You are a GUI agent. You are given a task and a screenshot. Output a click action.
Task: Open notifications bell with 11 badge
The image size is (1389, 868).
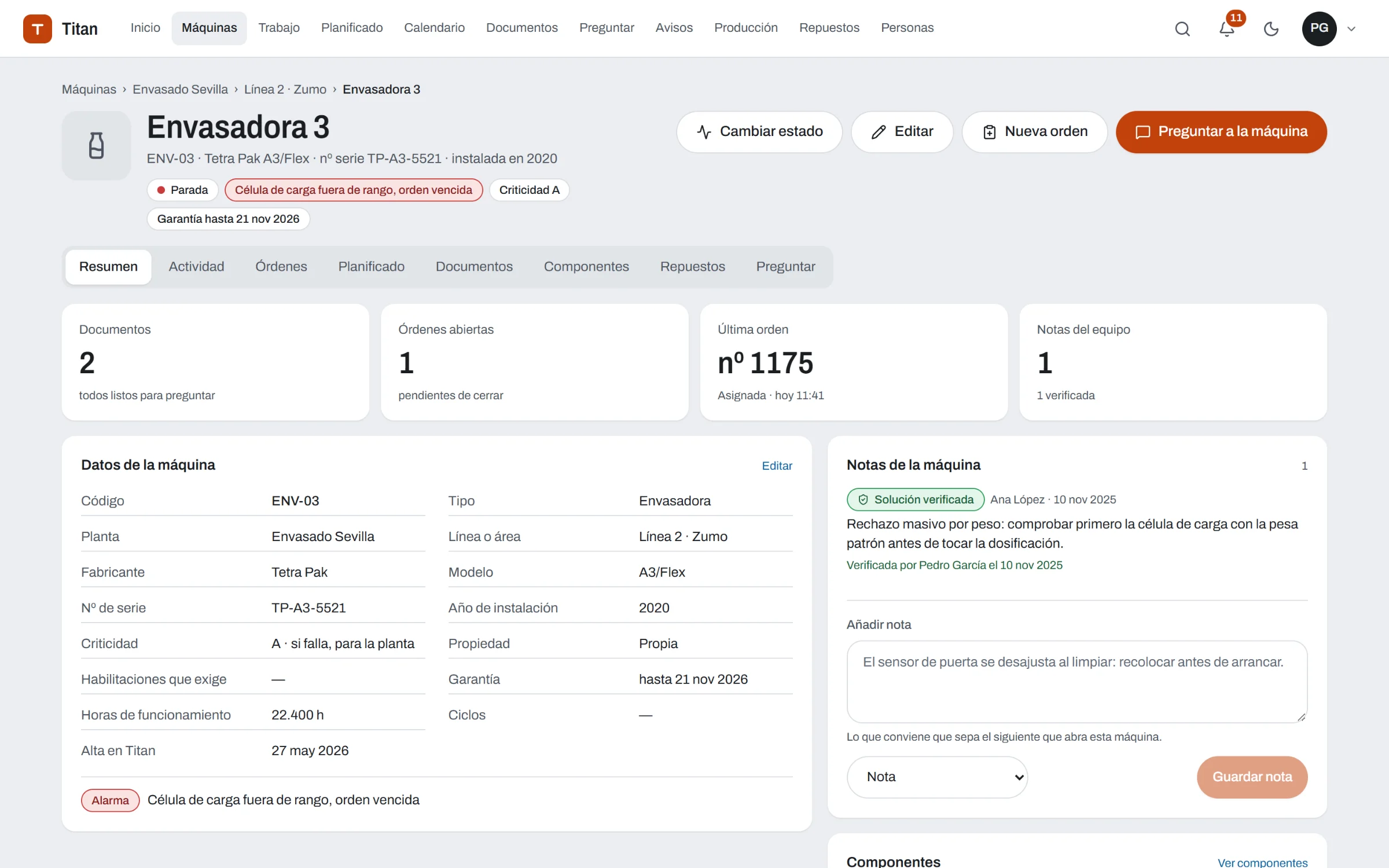click(1226, 28)
